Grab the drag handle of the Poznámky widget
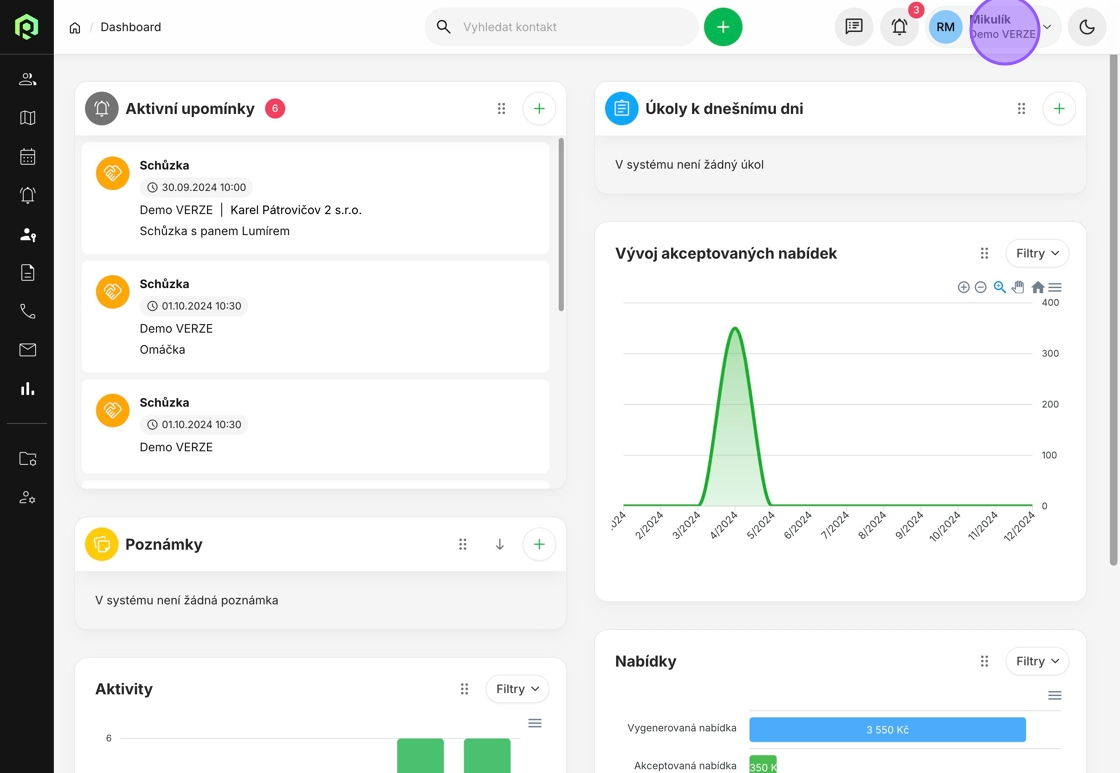 [463, 544]
